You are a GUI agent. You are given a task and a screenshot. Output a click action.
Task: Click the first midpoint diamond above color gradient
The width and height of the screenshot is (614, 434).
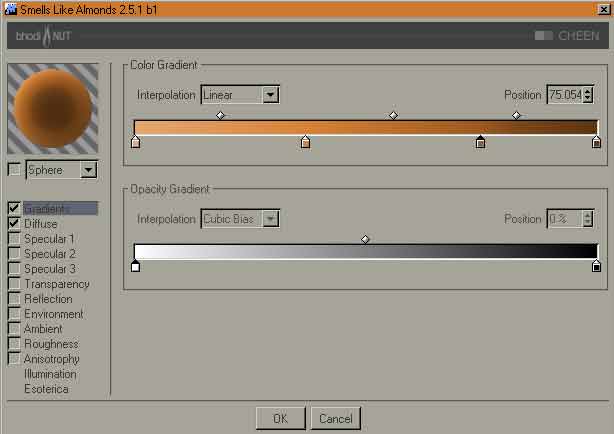220,115
